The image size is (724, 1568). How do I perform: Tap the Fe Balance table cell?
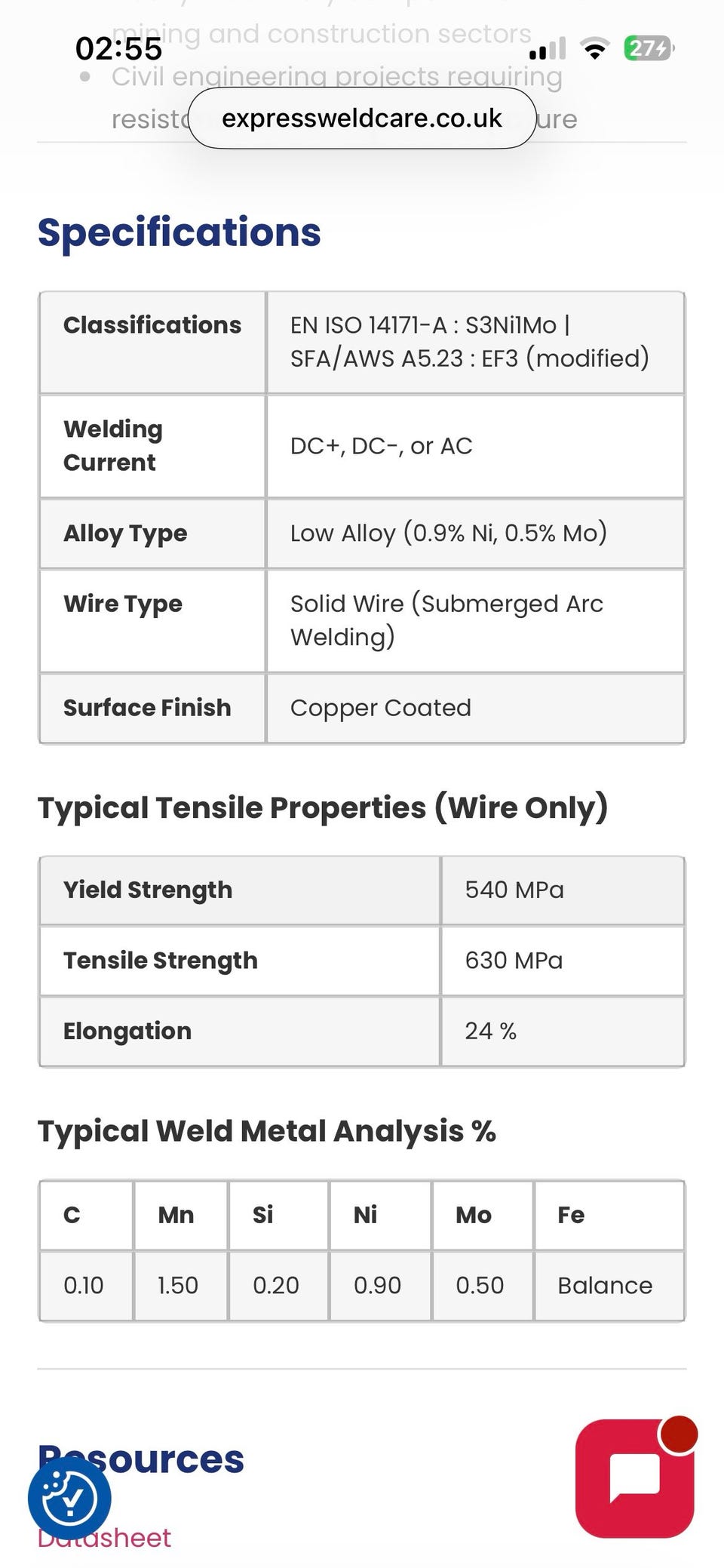tap(609, 1285)
